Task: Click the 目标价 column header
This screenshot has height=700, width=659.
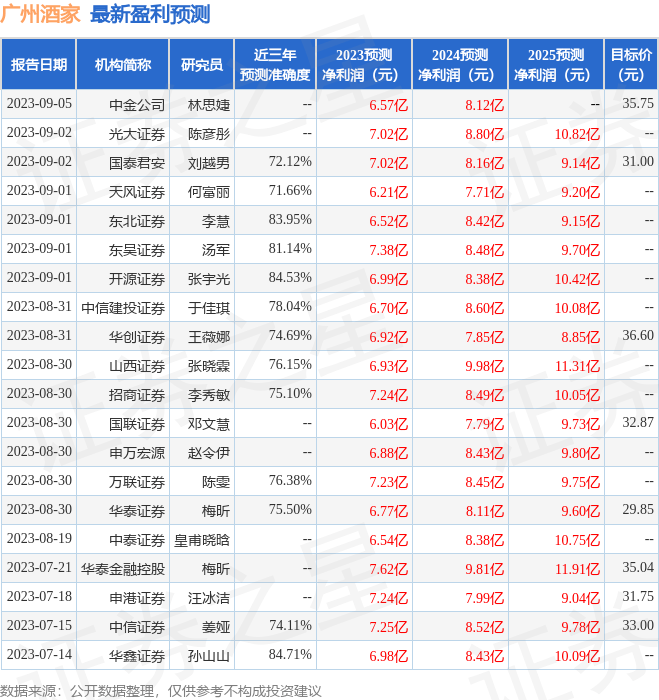Action: pyautogui.click(x=631, y=65)
